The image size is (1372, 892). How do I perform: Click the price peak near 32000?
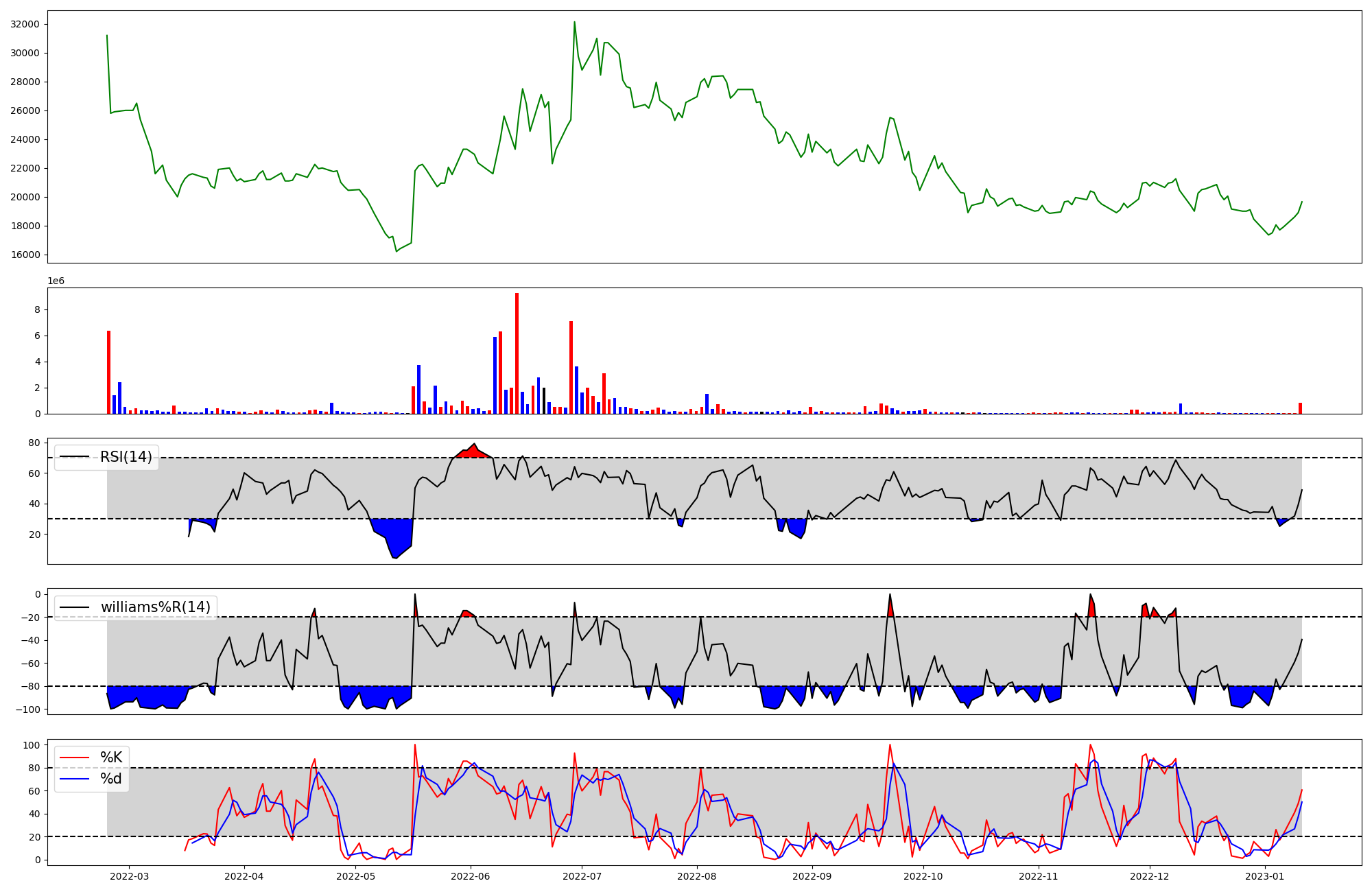574,23
